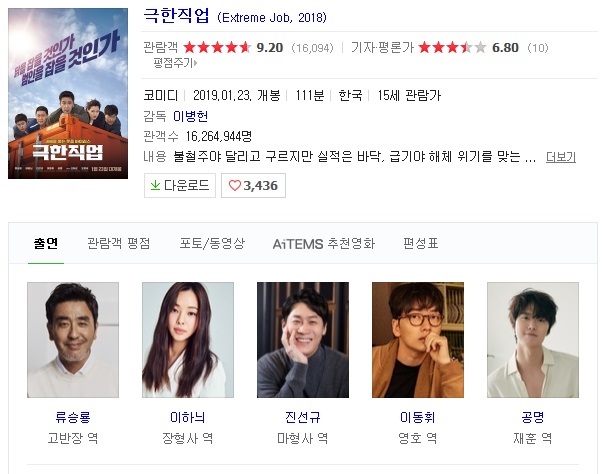Screen dimensions: 604x474
Task: Click the 다운로드 button
Action: [x=180, y=186]
